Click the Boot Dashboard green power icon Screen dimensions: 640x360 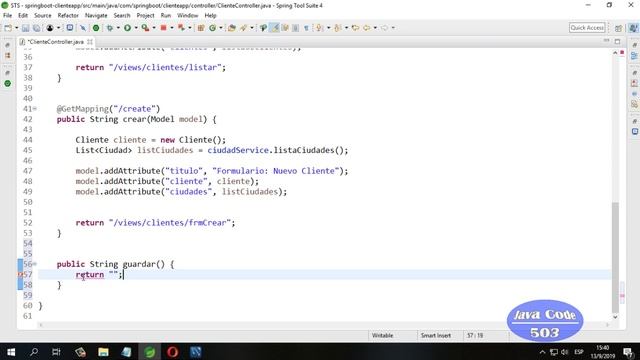[x=96, y=28]
